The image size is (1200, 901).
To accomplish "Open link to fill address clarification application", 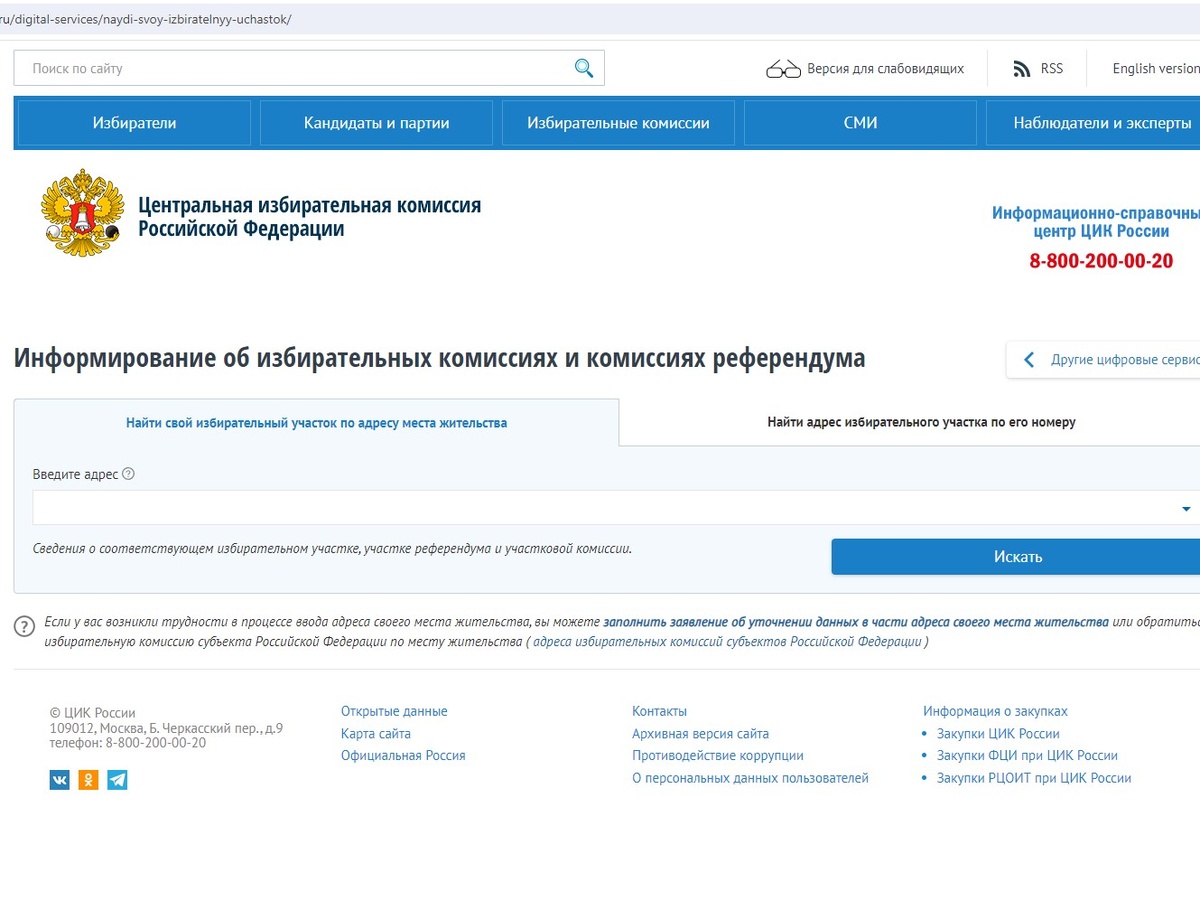I will click(856, 622).
